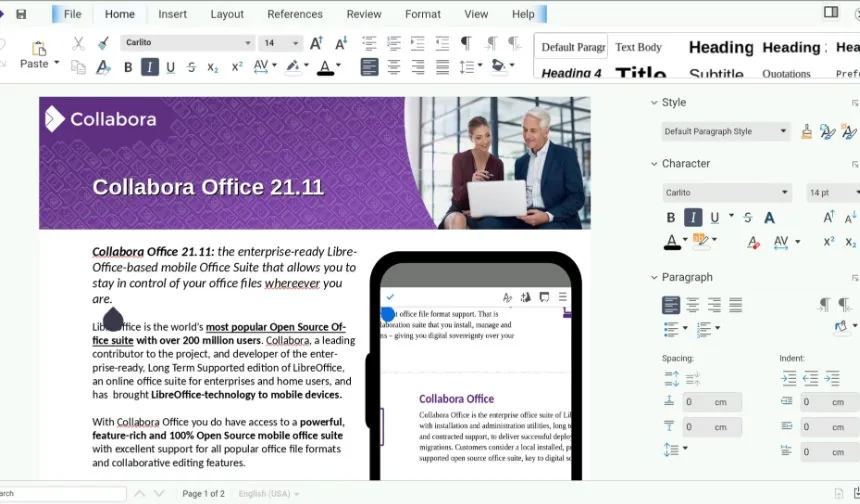Align right in the ribbon
860x504 pixels.
coord(418,67)
